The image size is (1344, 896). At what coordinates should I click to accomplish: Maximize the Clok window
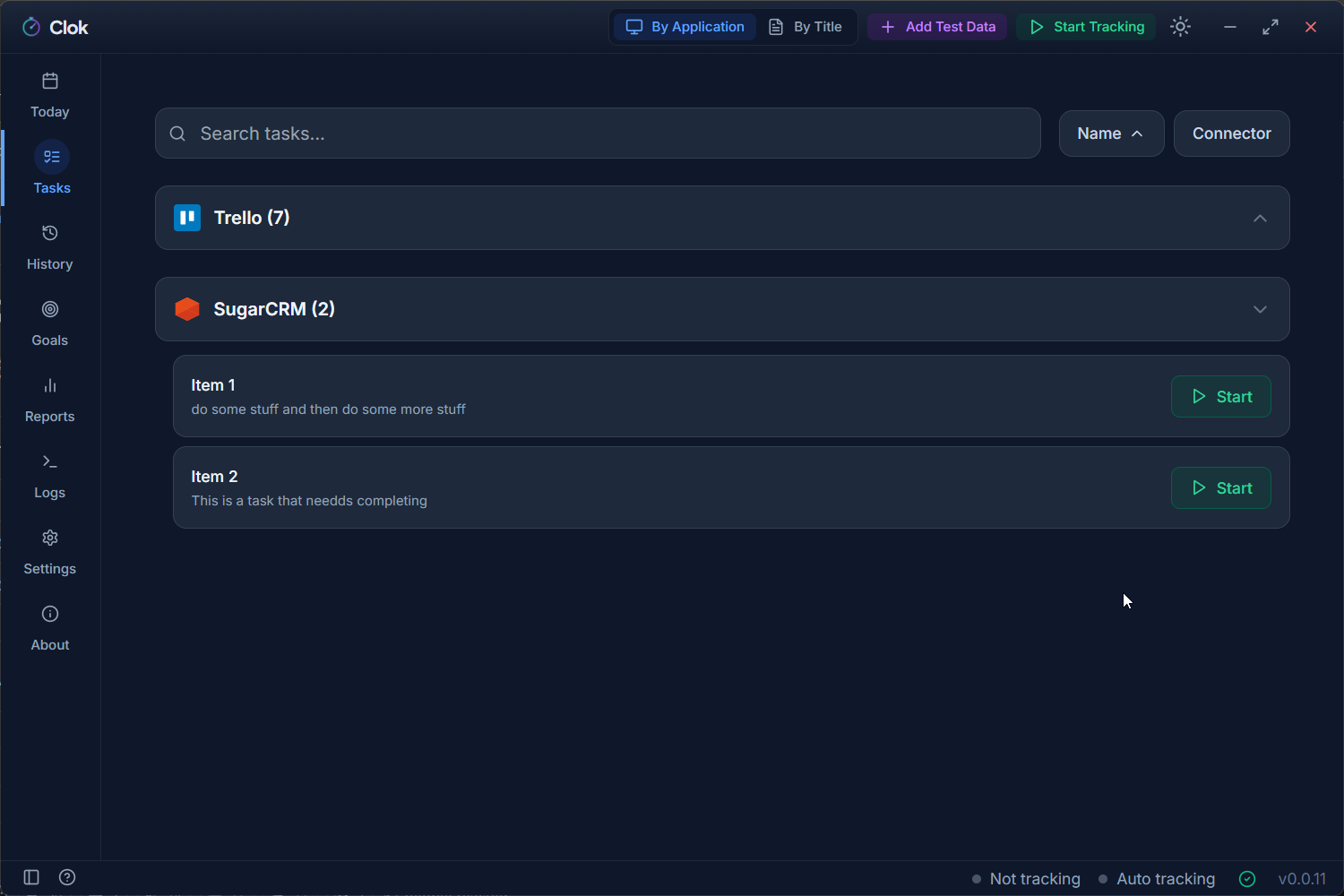coord(1271,27)
